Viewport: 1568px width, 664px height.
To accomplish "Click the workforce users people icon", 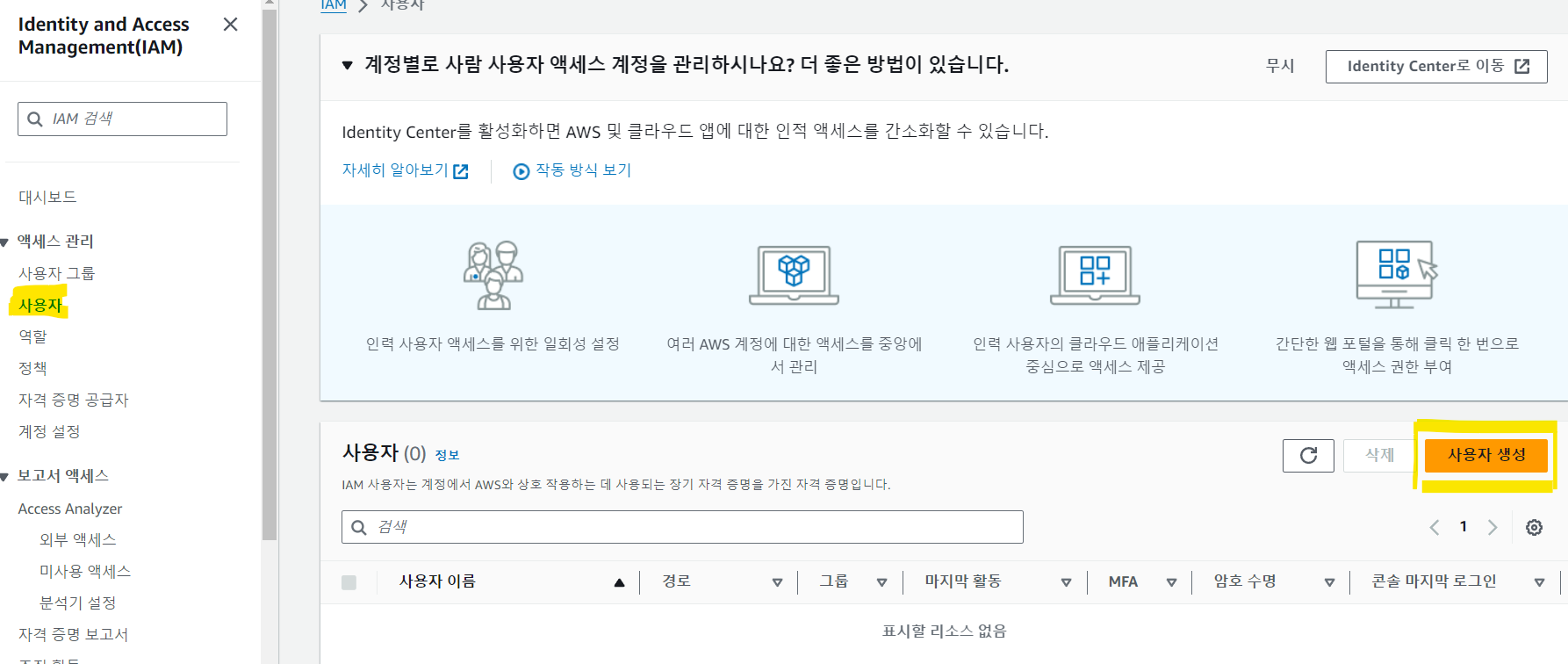I will click(493, 276).
